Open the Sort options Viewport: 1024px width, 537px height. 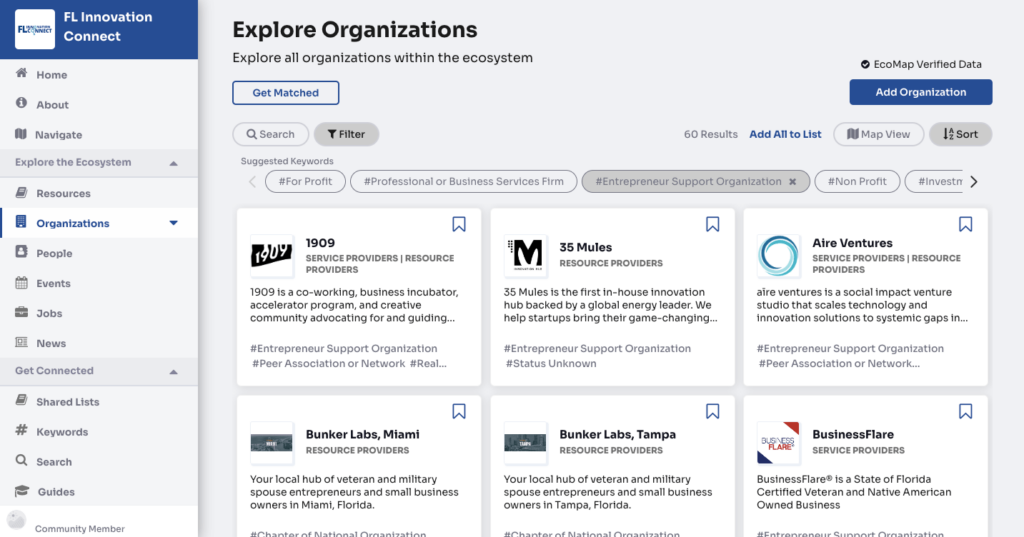click(x=960, y=134)
